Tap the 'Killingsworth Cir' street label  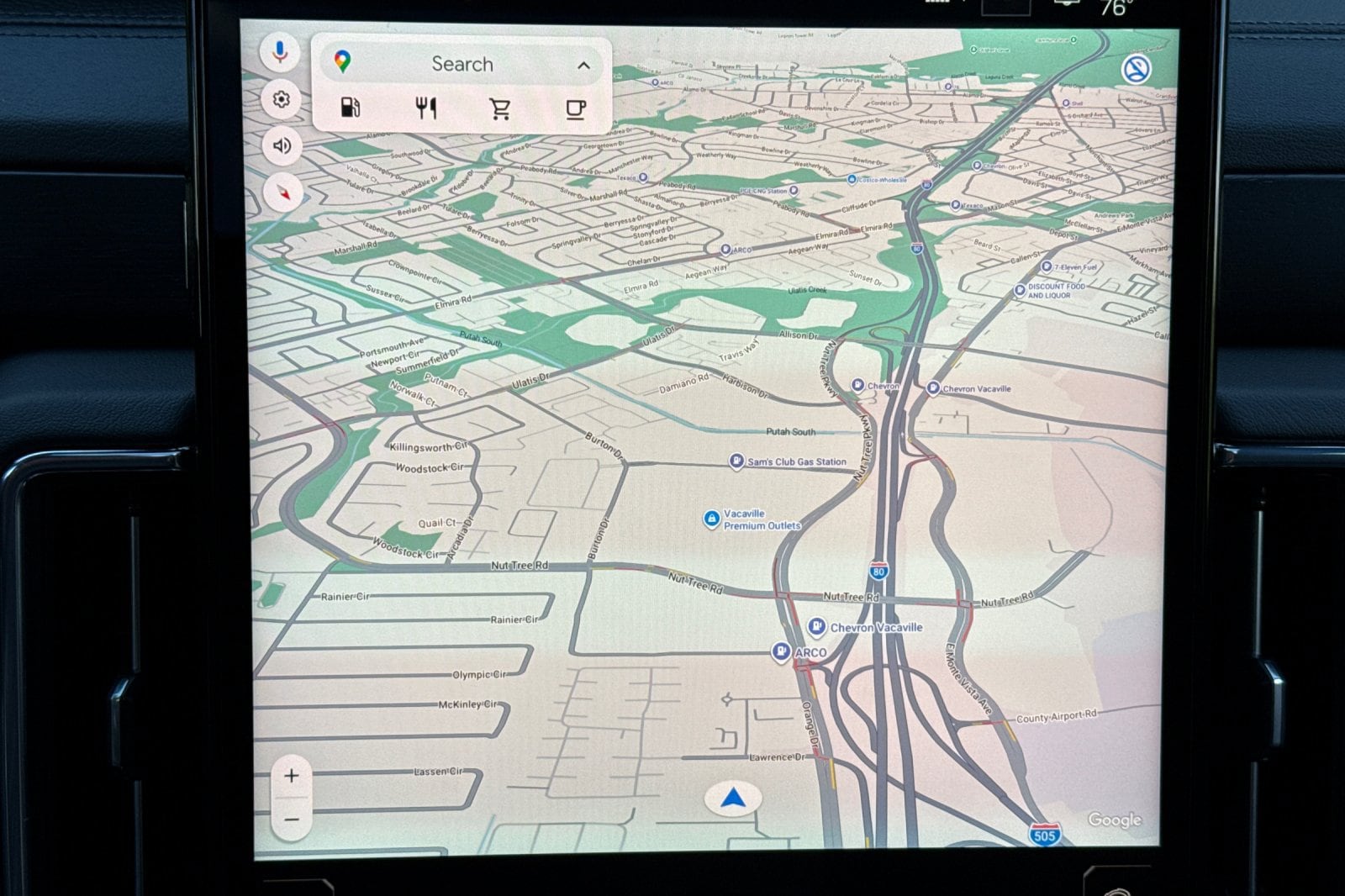430,447
